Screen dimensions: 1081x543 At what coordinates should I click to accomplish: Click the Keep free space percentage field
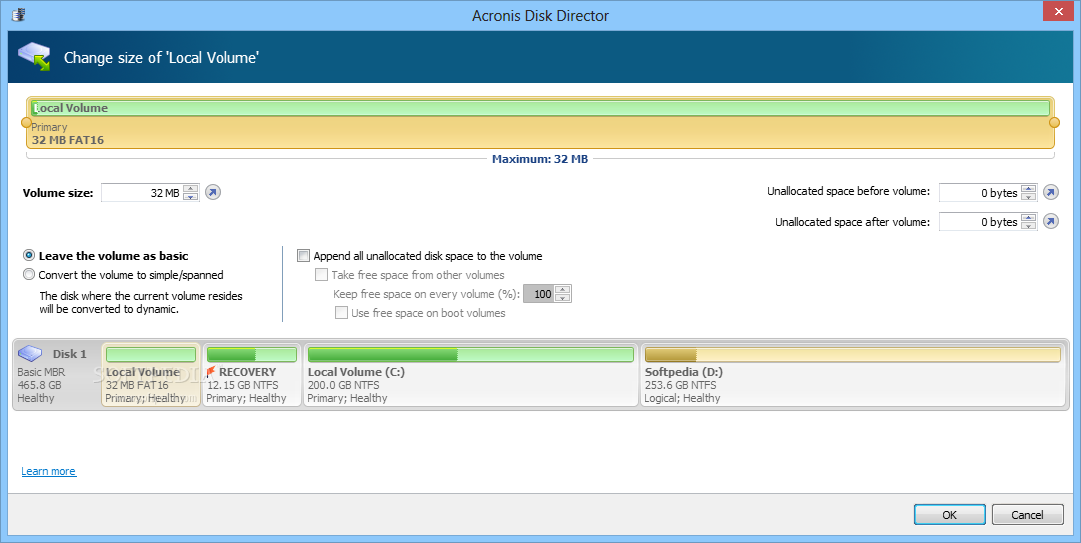(x=540, y=294)
